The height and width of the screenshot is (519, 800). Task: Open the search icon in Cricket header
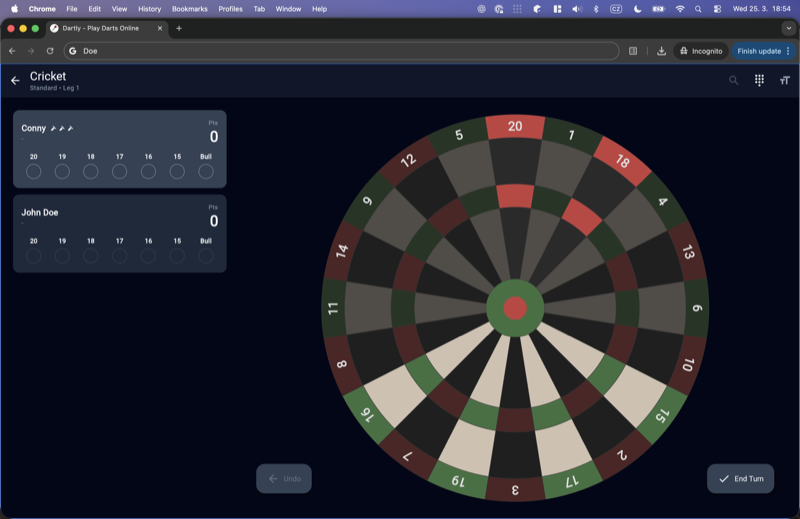733,80
